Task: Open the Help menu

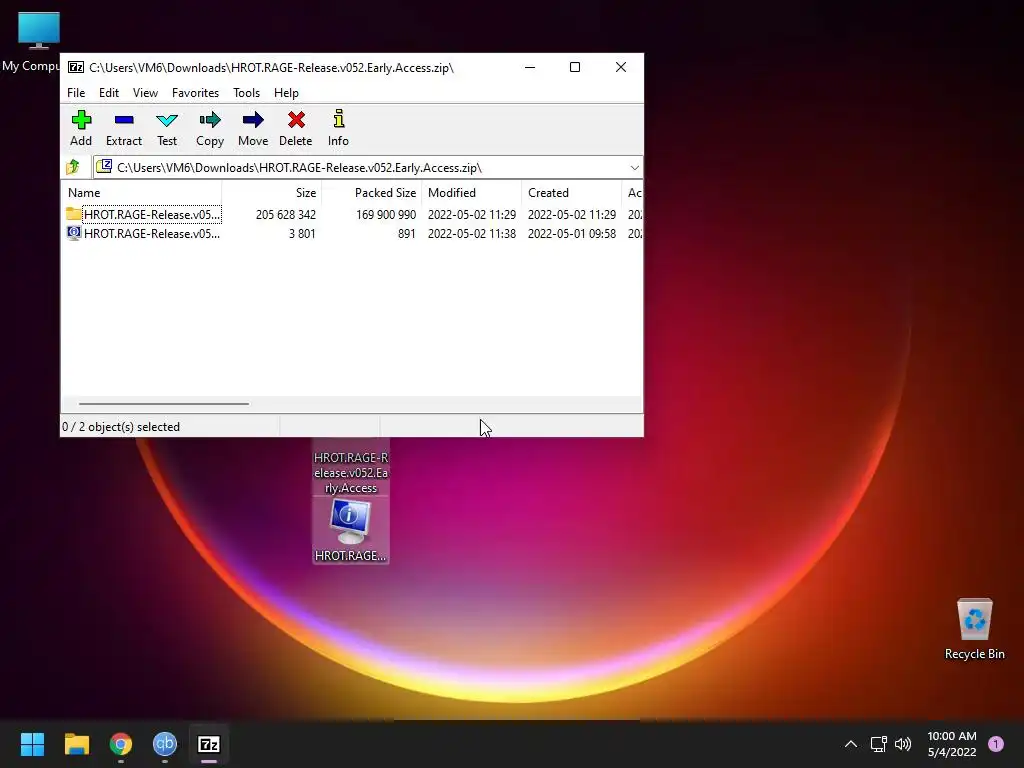Action: tap(286, 93)
